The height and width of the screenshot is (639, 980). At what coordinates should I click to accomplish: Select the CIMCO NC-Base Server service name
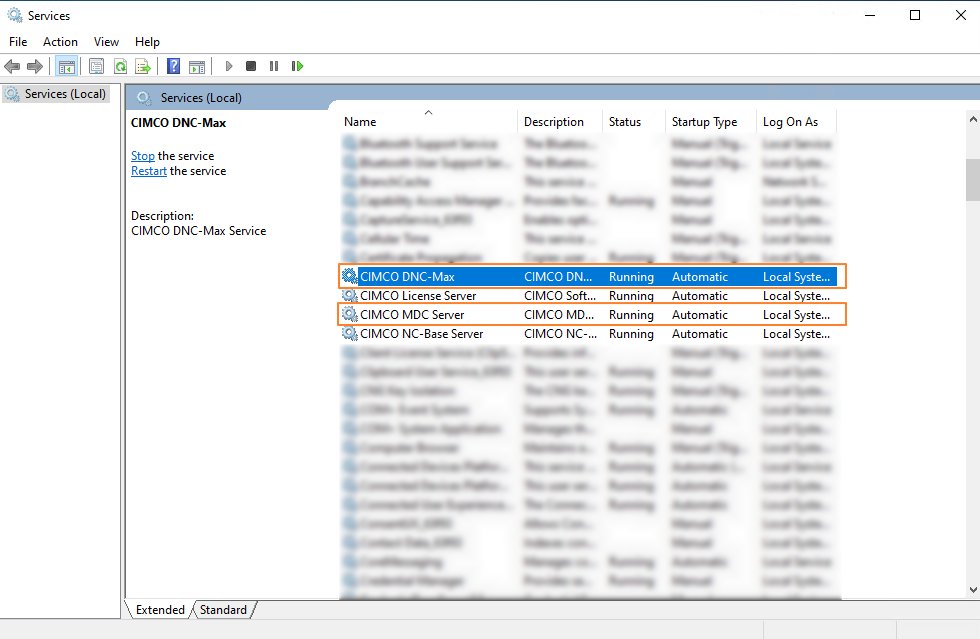point(421,334)
